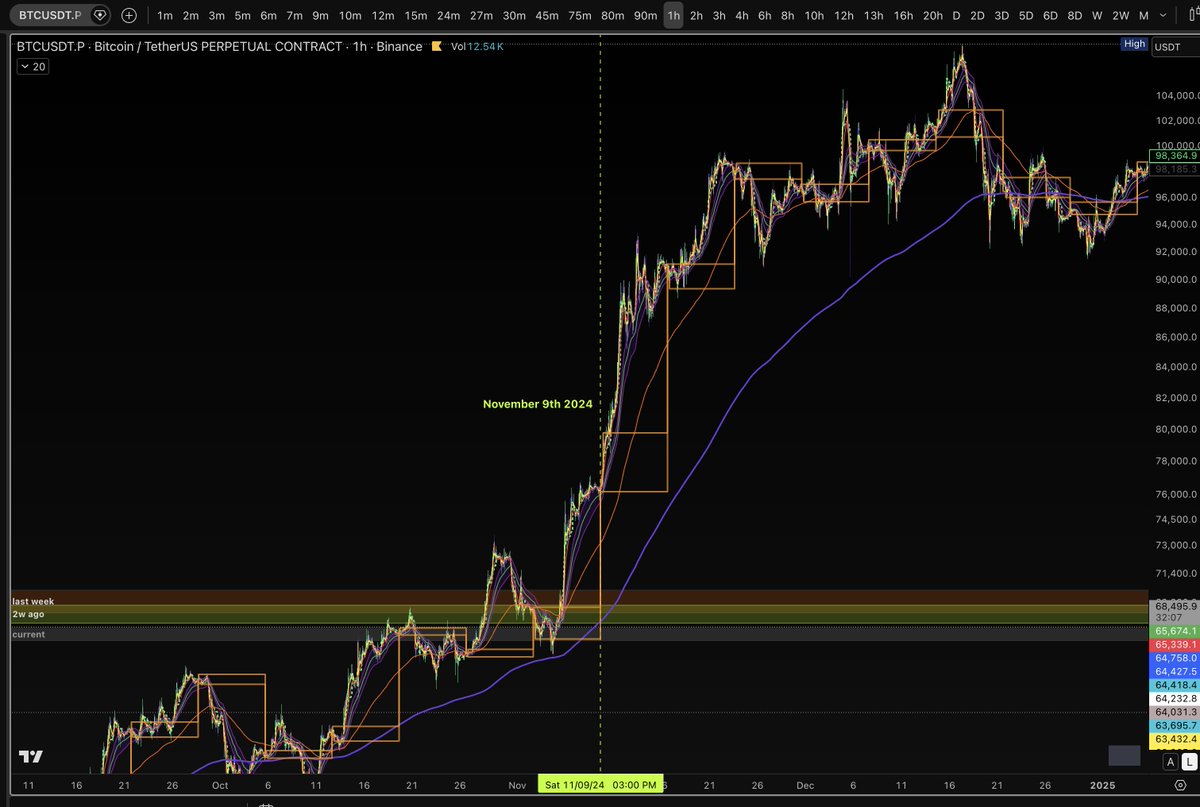This screenshot has width=1200, height=807.
Task: Expand the indicator legend showing 20
Action: click(x=33, y=66)
